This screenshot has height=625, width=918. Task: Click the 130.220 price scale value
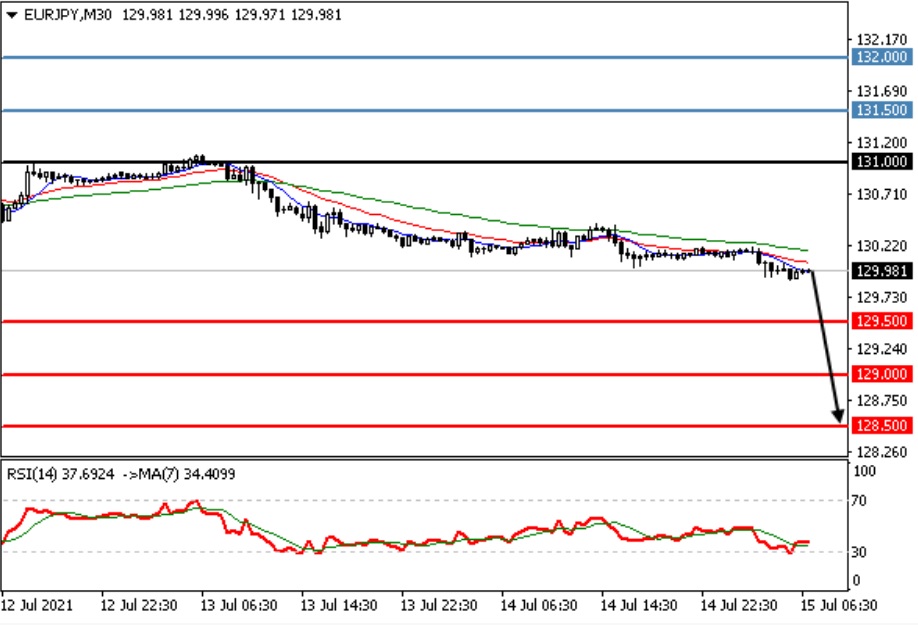882,246
